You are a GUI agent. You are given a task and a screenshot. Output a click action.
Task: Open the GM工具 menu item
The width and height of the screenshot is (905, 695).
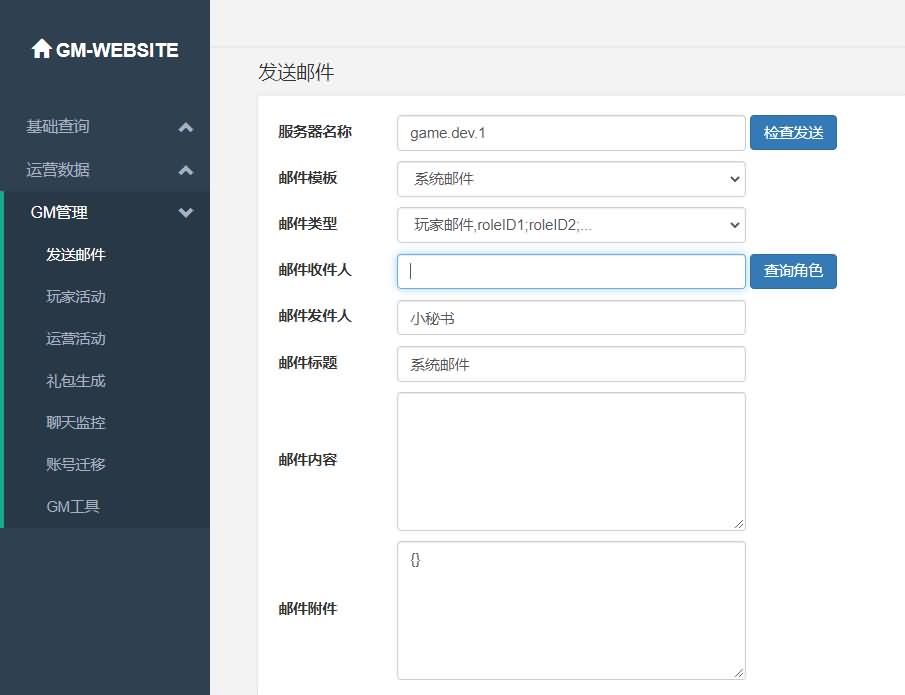[73, 507]
